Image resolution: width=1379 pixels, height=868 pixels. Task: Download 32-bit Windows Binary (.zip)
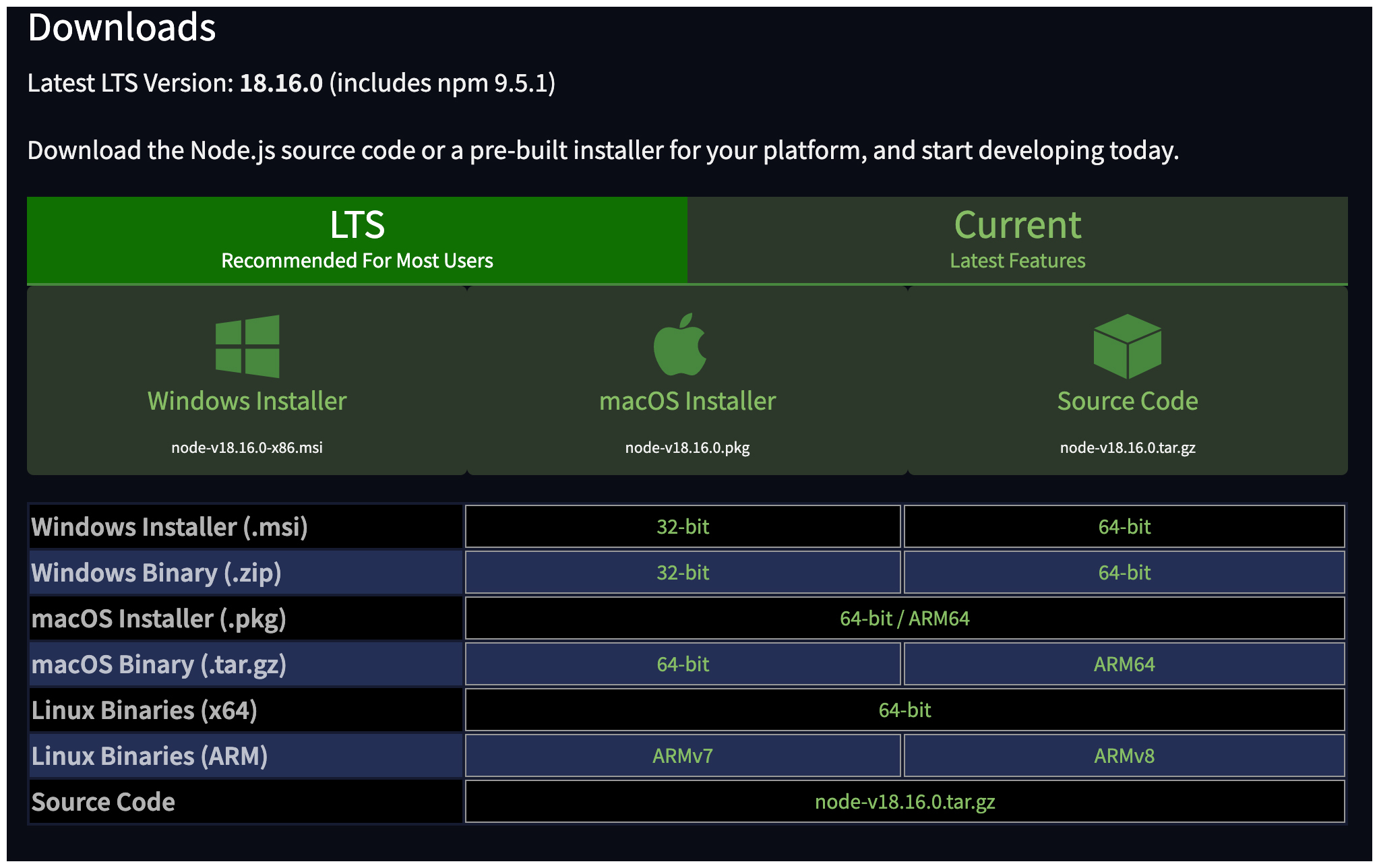point(683,572)
